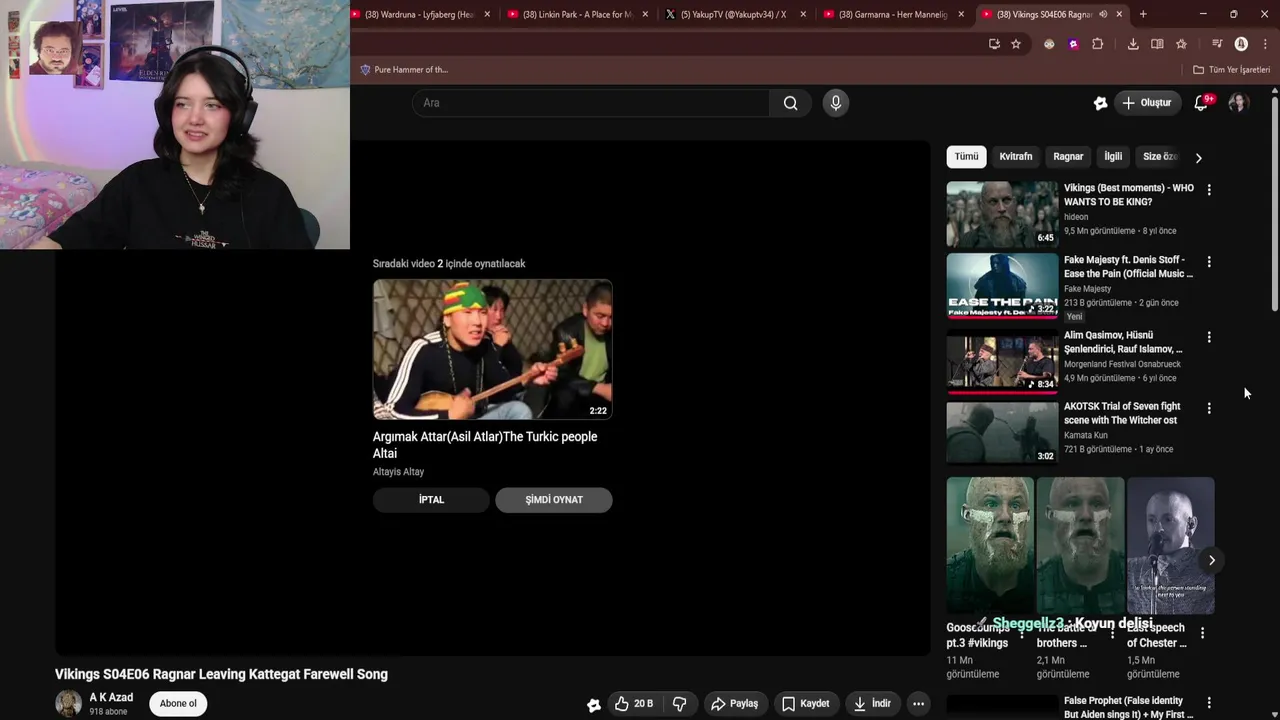Open the Goosebumps pt.3 #vikings short
This screenshot has width=1280, height=720.
pos(990,546)
